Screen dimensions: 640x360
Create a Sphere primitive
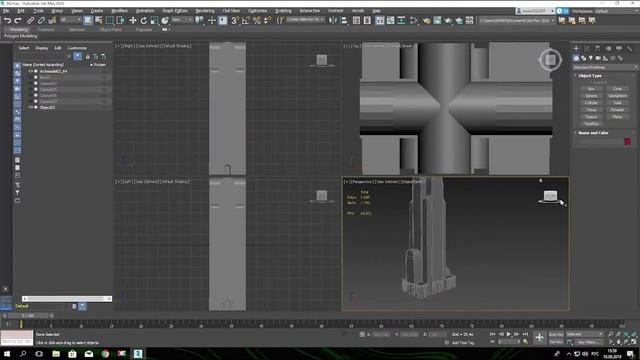(x=591, y=96)
